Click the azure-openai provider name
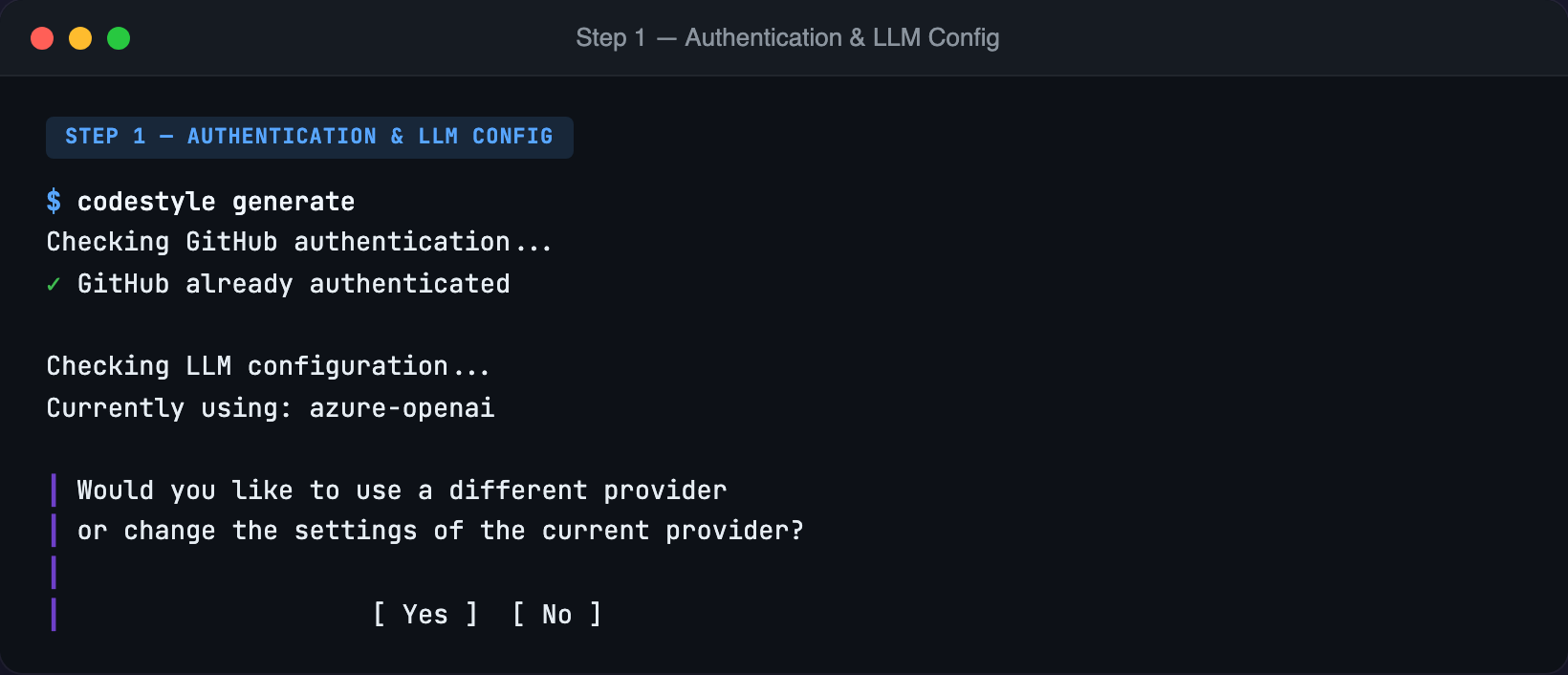Viewport: 1568px width, 675px height. pyautogui.click(x=401, y=407)
